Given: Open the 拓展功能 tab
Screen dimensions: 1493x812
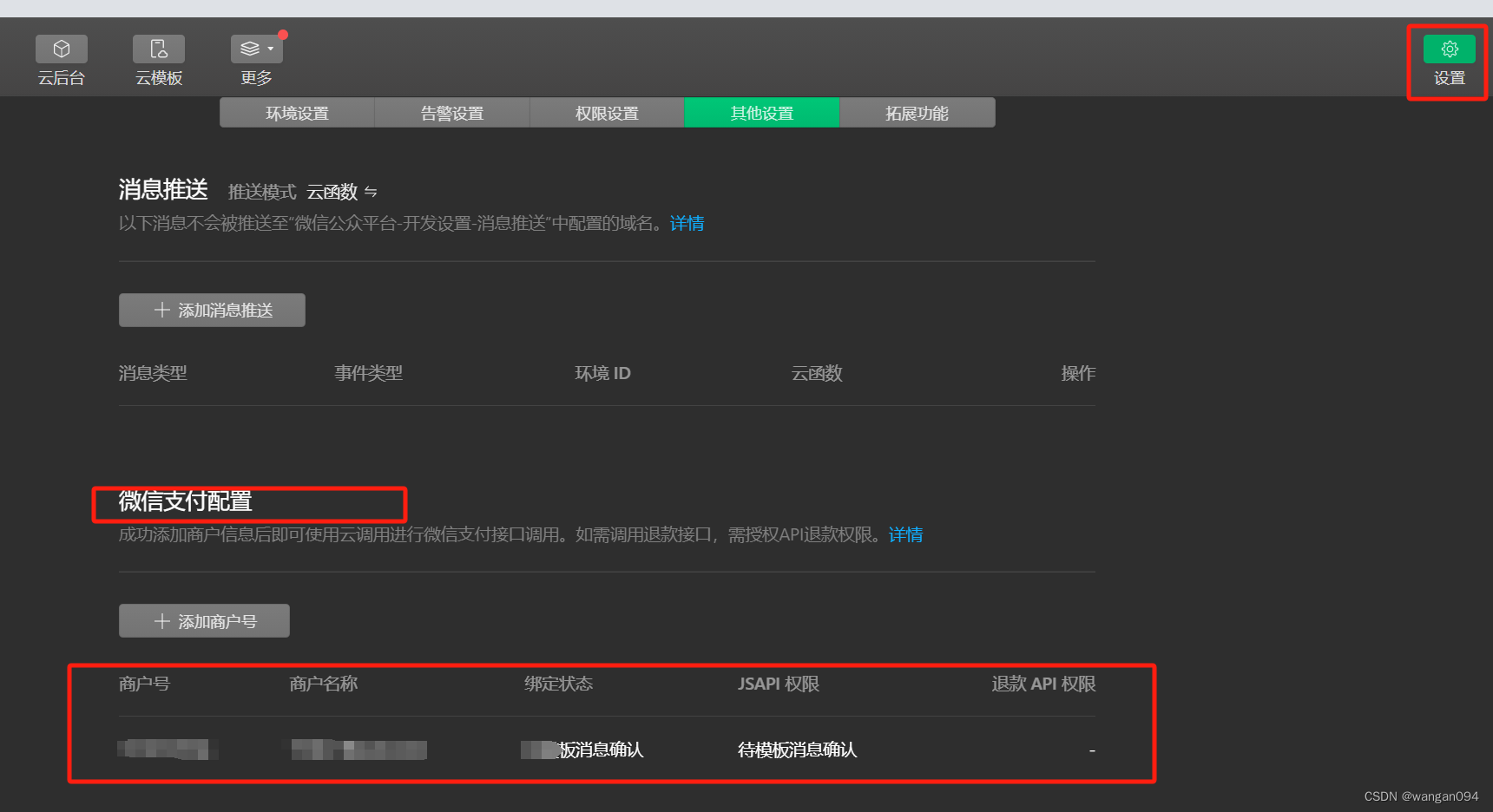Looking at the screenshot, I should point(917,112).
